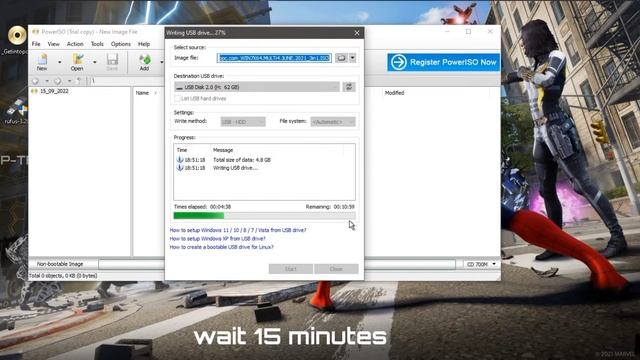Open the View menu

click(x=53, y=44)
